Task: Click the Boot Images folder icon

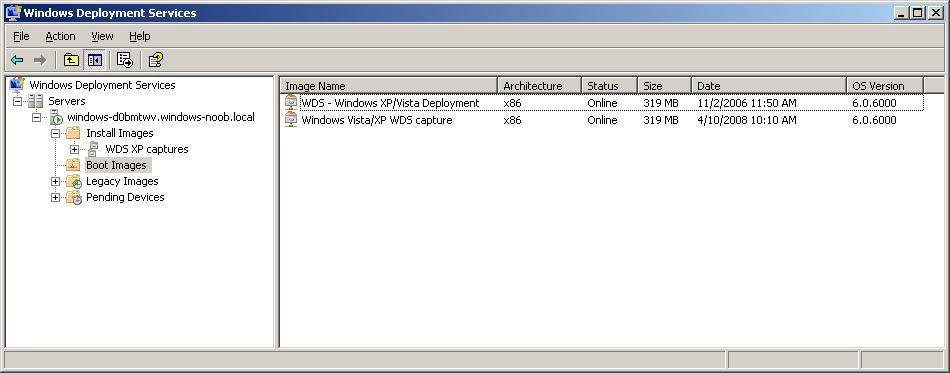Action: [x=73, y=165]
